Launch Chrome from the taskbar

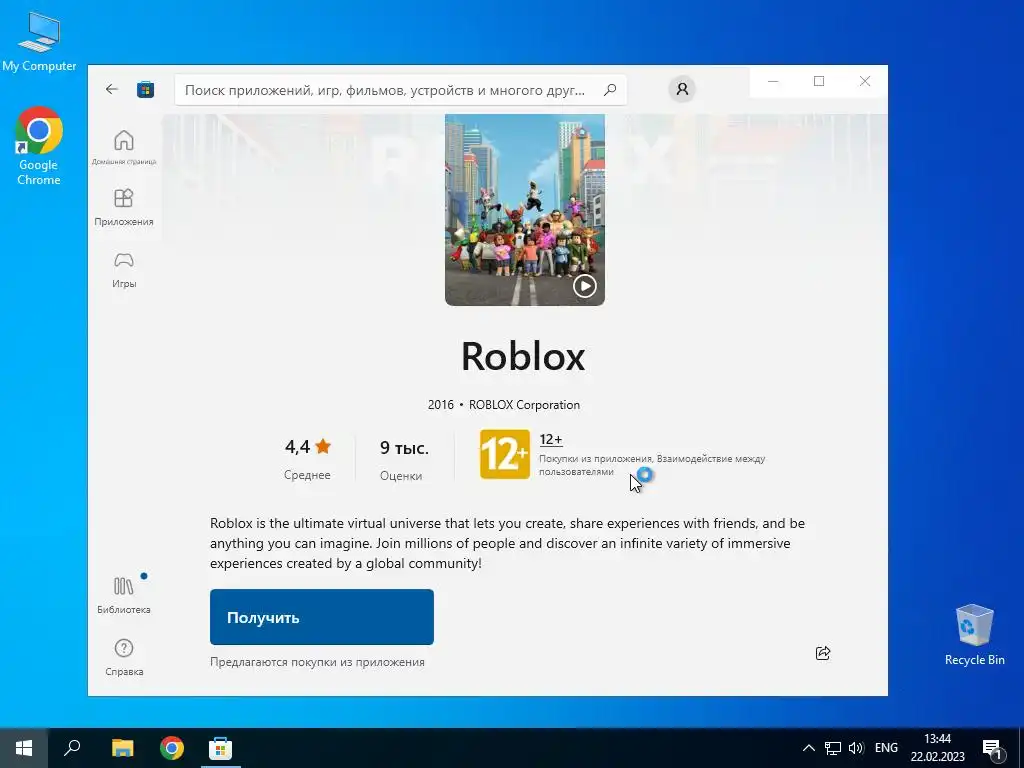click(172, 748)
